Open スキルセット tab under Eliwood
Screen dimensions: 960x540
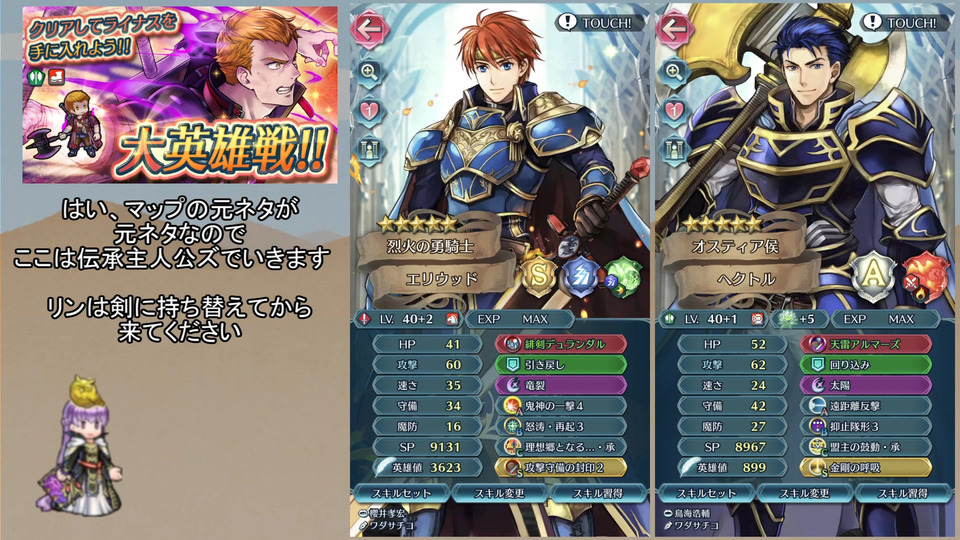401,493
